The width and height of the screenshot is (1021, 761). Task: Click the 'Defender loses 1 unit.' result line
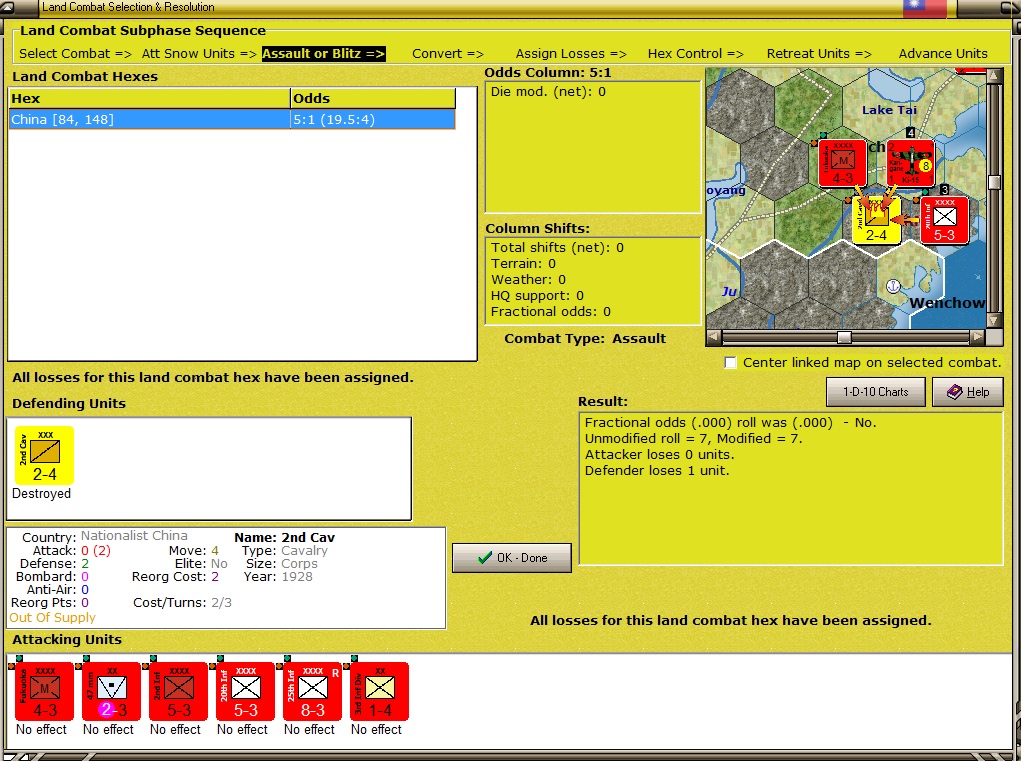coord(657,471)
